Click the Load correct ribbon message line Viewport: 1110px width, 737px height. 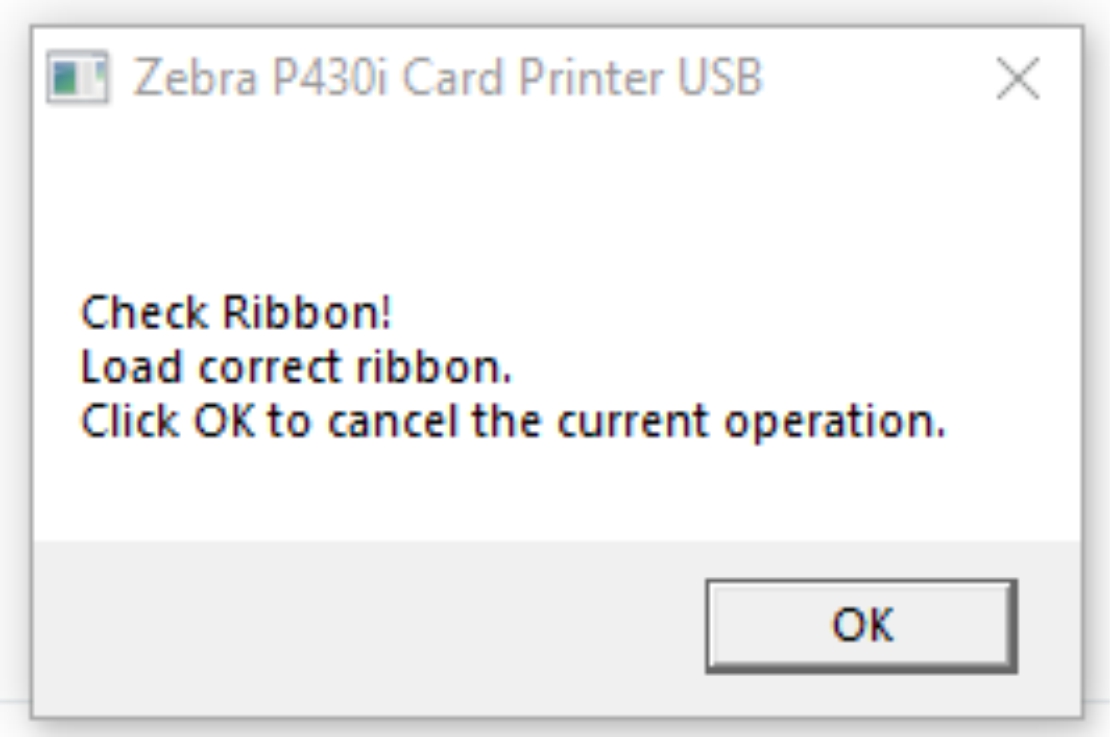tap(296, 367)
